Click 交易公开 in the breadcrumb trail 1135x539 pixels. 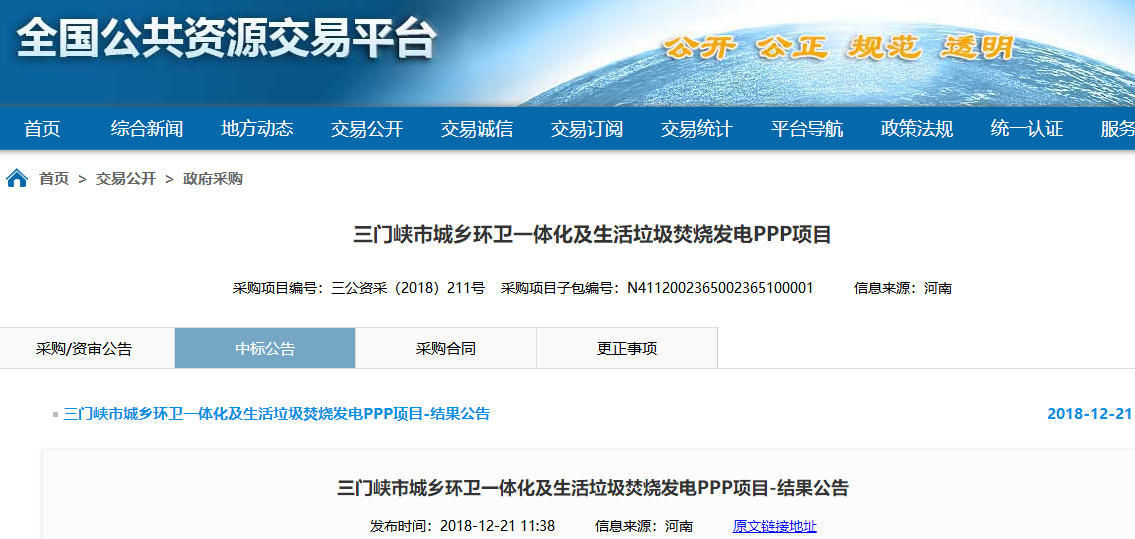(x=126, y=179)
